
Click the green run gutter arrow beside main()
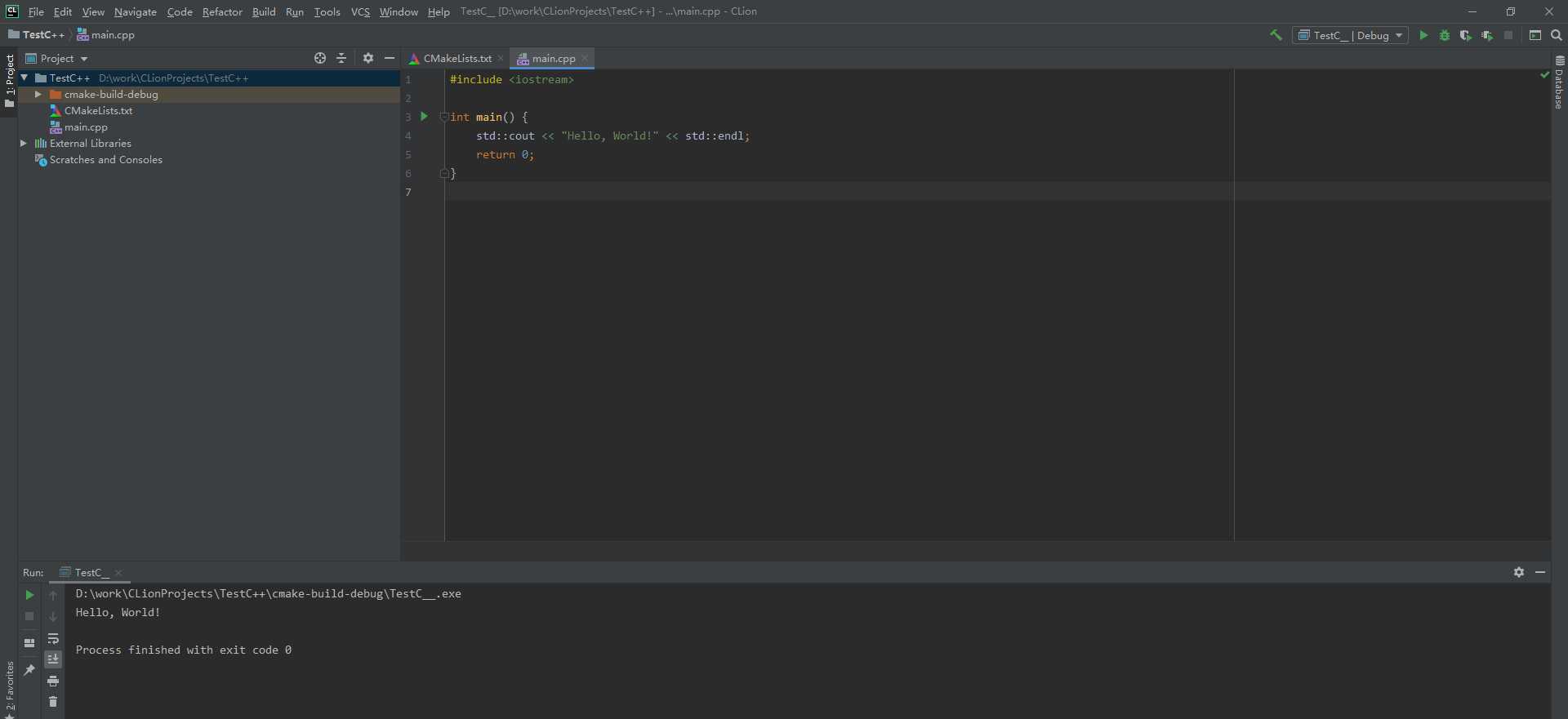[424, 117]
